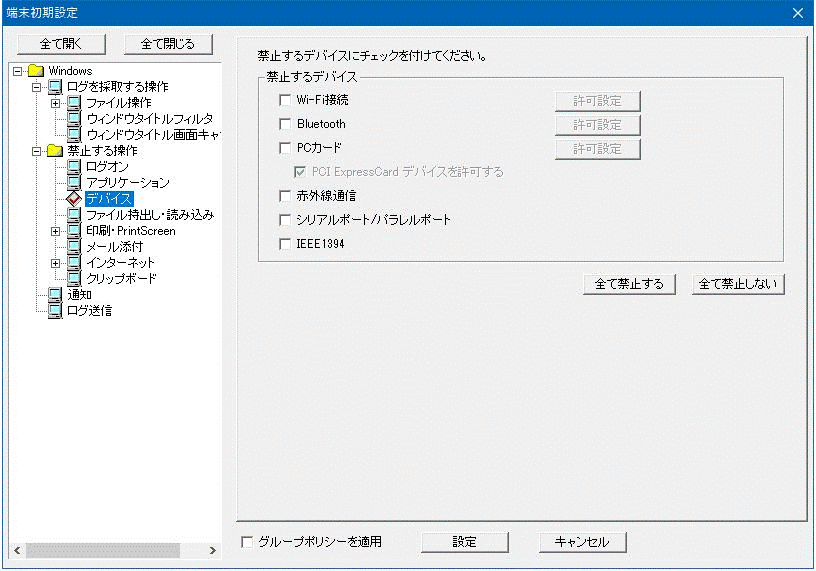Check the IEEE1394 checkbox
The width and height of the screenshot is (816, 571).
pos(285,244)
